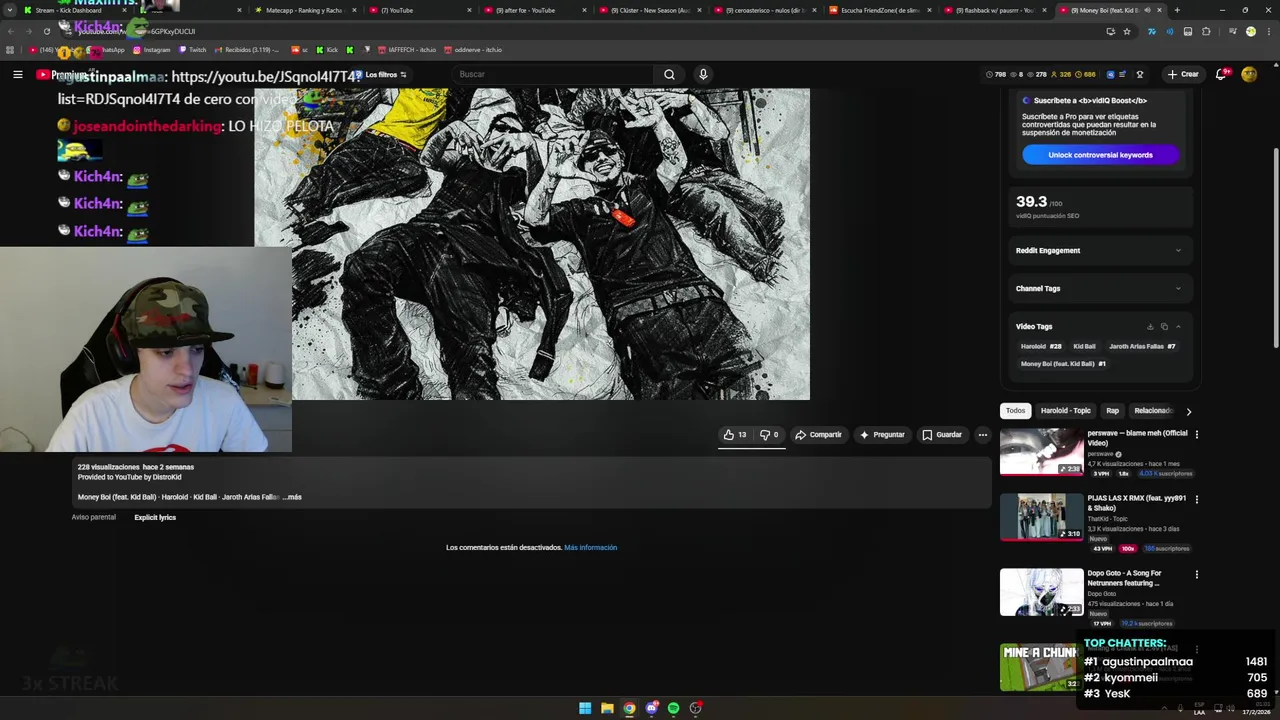Click Unlock controversial keywords button
The image size is (1280, 720).
pyautogui.click(x=1100, y=155)
